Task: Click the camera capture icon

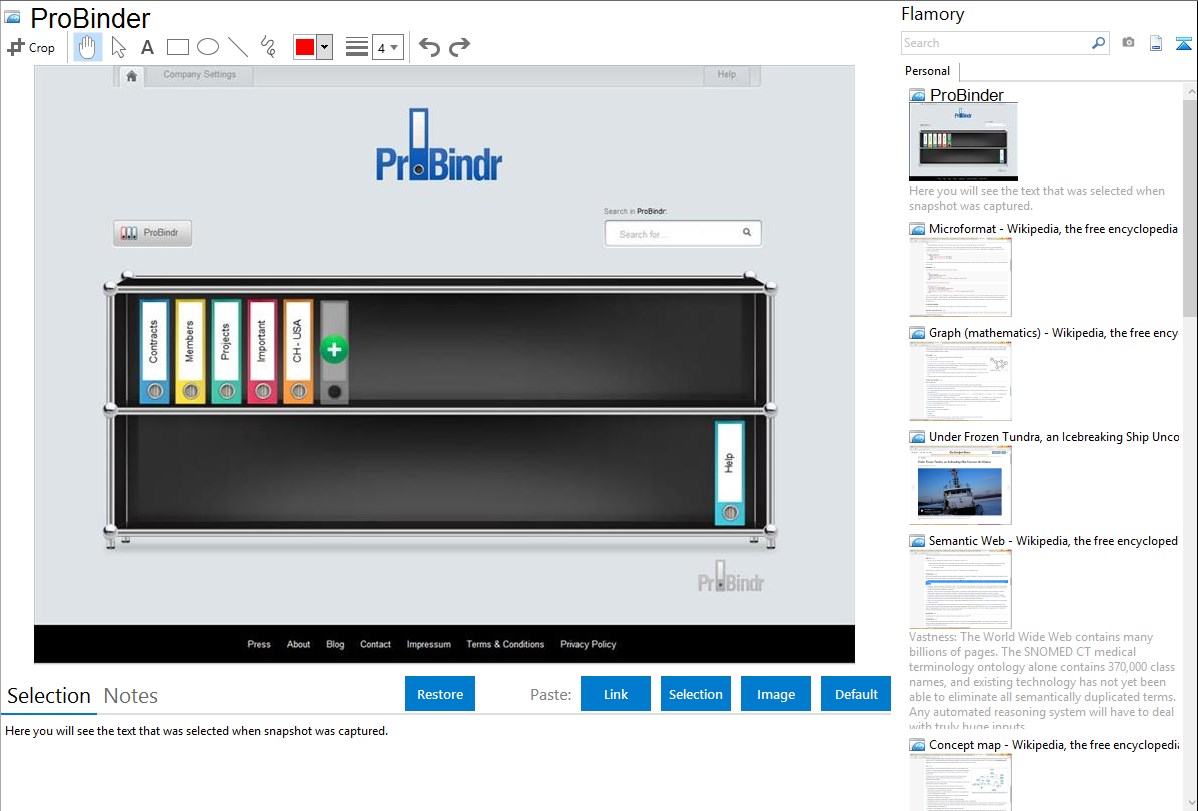Action: 1128,43
